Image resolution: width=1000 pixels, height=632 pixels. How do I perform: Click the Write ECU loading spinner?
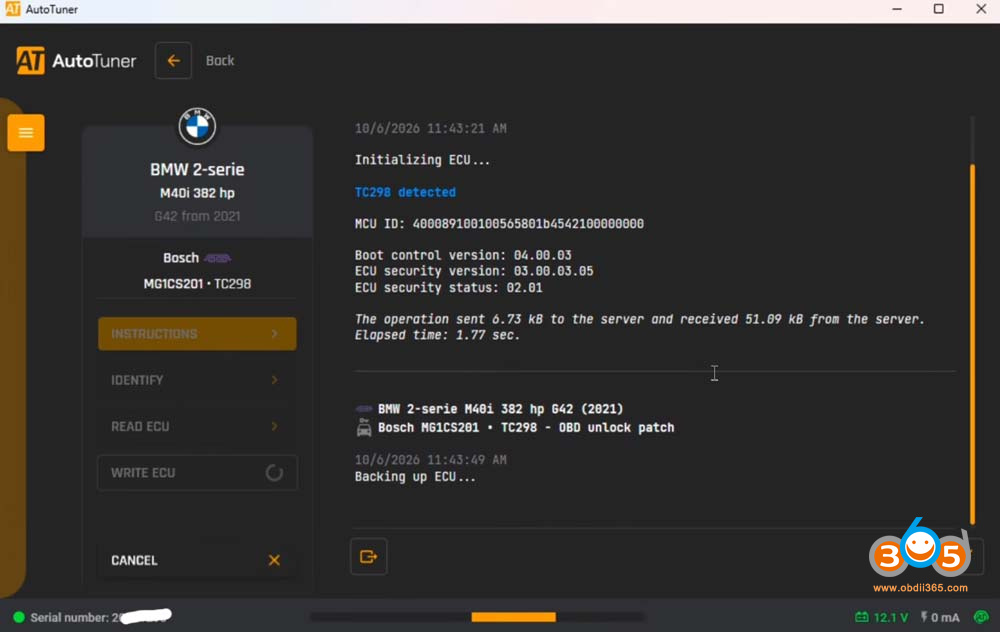click(x=274, y=473)
